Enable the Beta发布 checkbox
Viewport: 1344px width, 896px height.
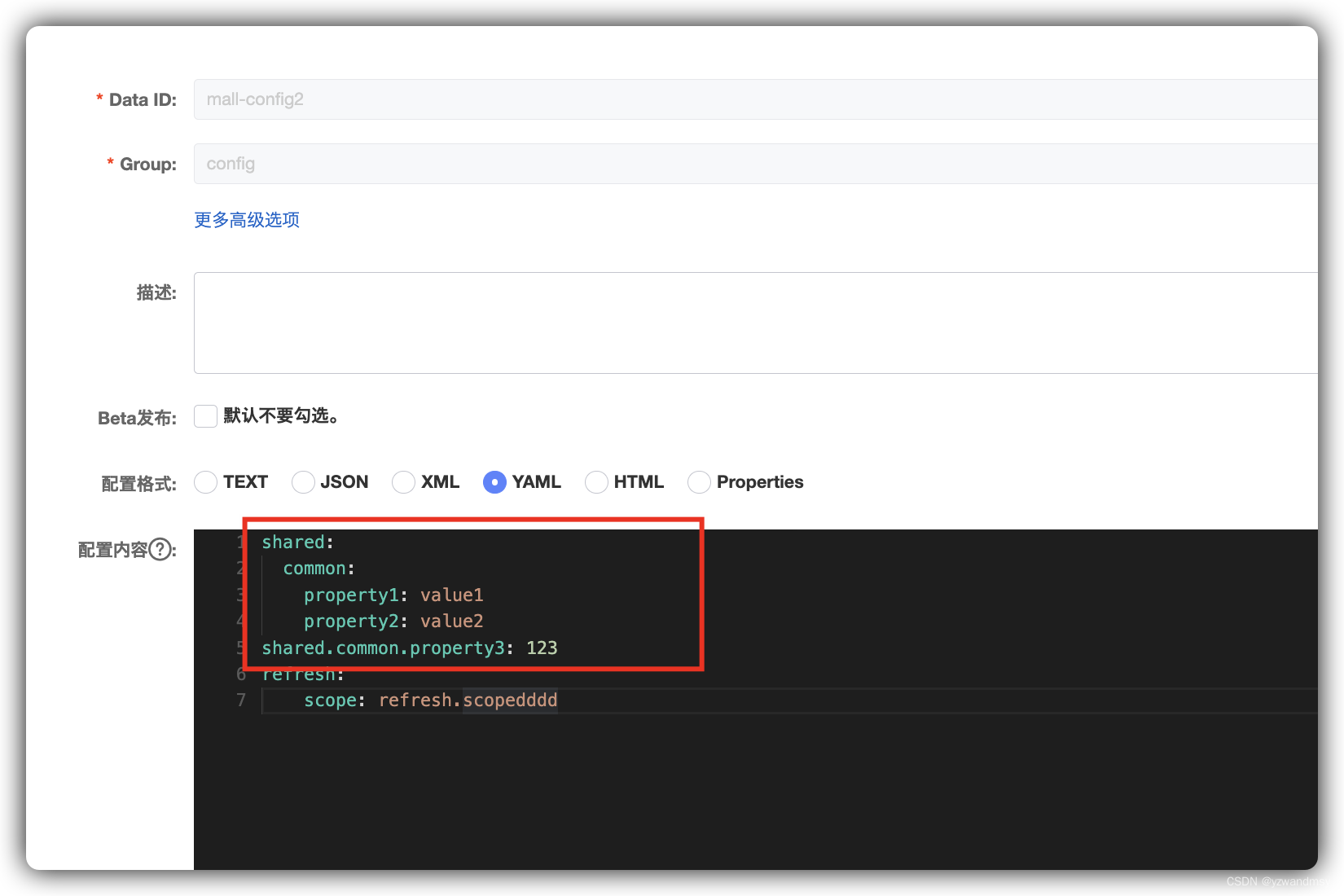[205, 415]
